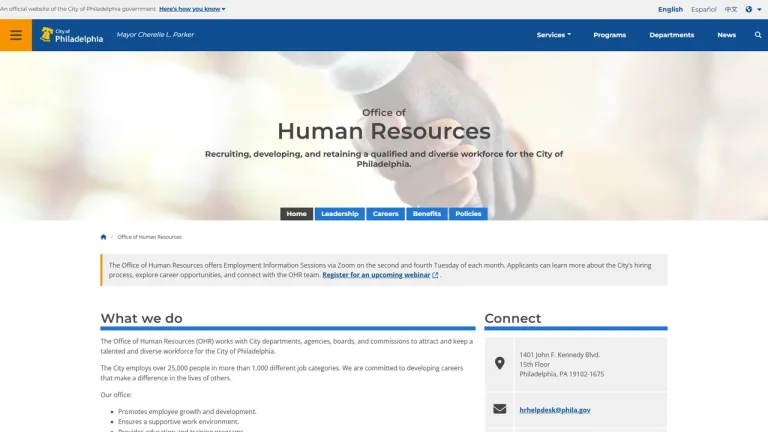Switch language to Español
Screen dimensions: 768x432
[703, 9]
